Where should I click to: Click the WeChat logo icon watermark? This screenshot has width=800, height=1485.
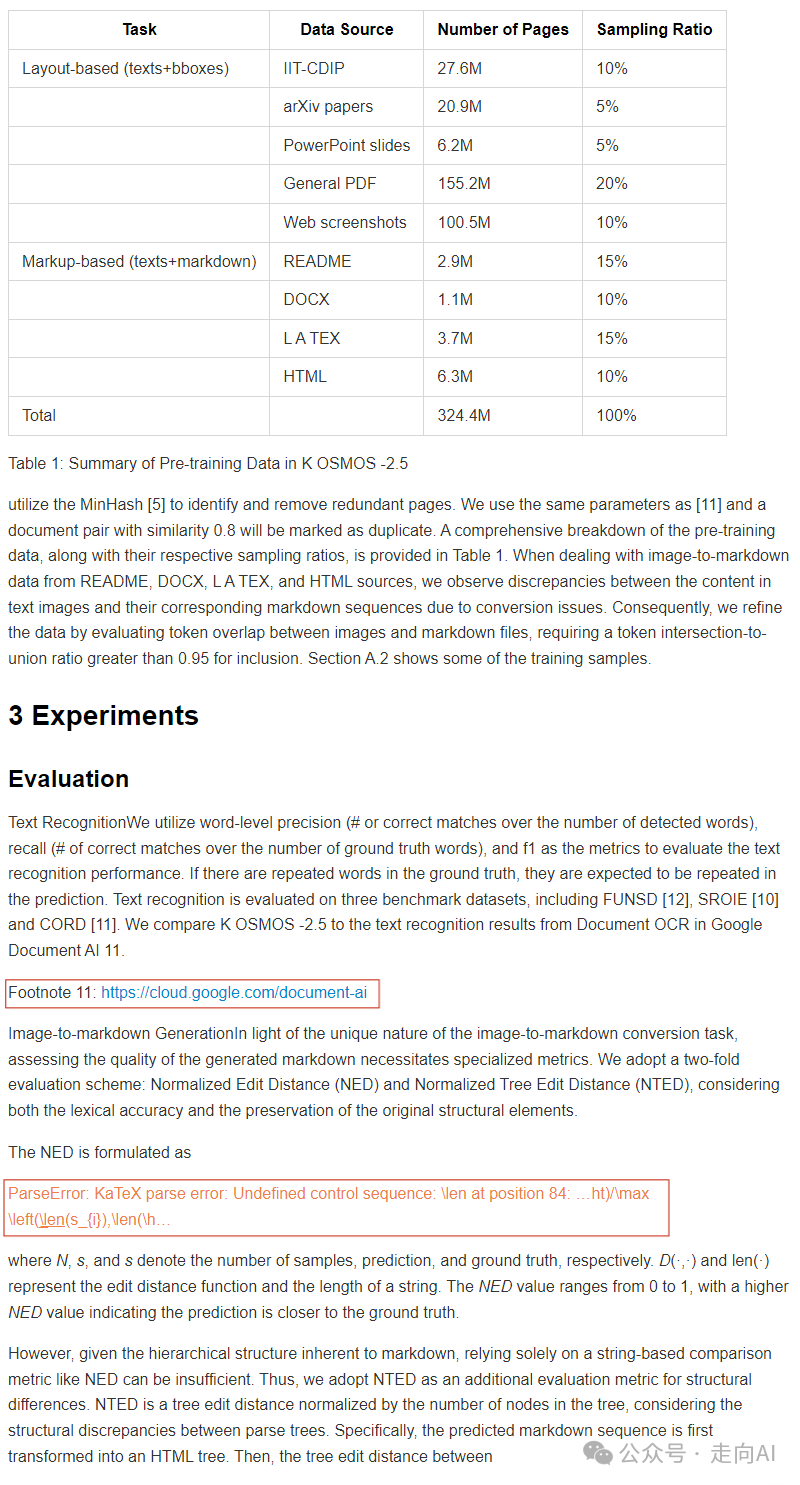tap(599, 1452)
